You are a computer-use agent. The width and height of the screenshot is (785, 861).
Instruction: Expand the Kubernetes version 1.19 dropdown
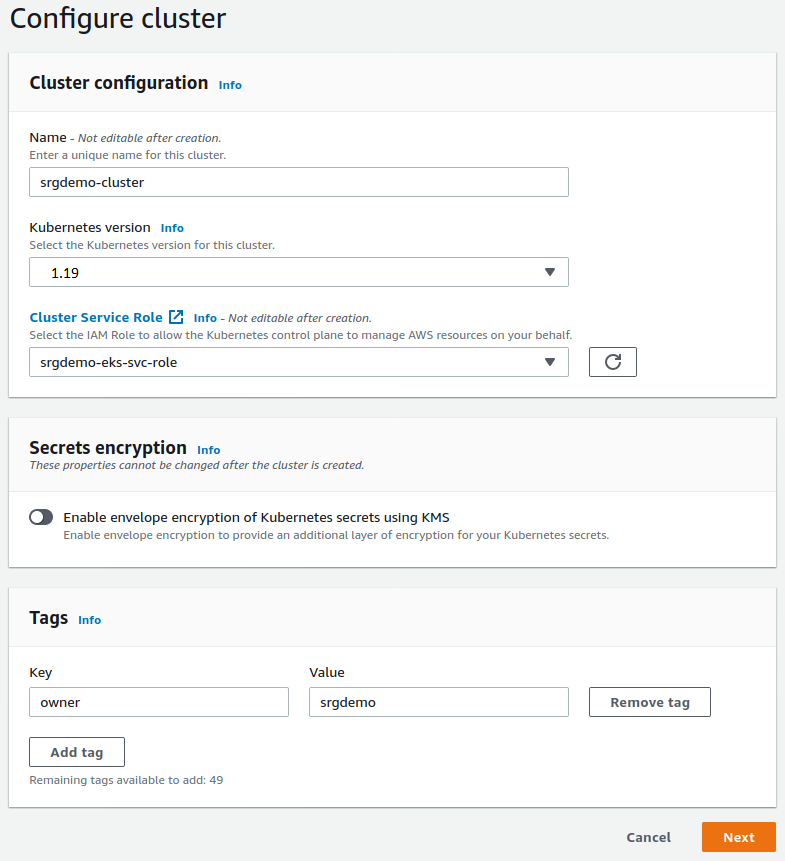(298, 272)
